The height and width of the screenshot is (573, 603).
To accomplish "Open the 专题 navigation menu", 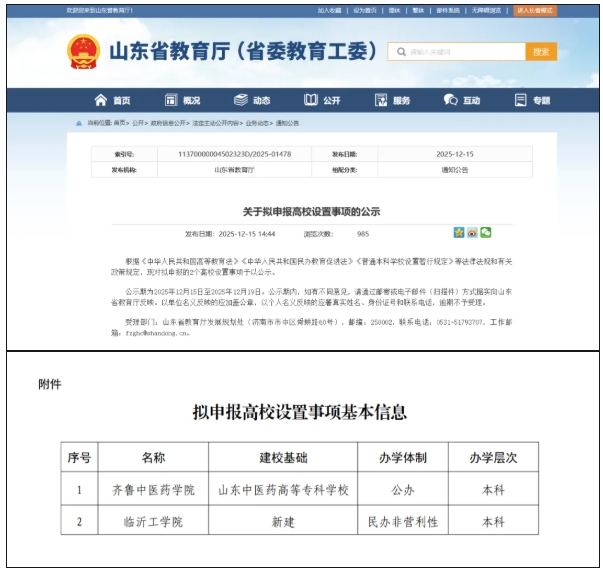I will (532, 100).
